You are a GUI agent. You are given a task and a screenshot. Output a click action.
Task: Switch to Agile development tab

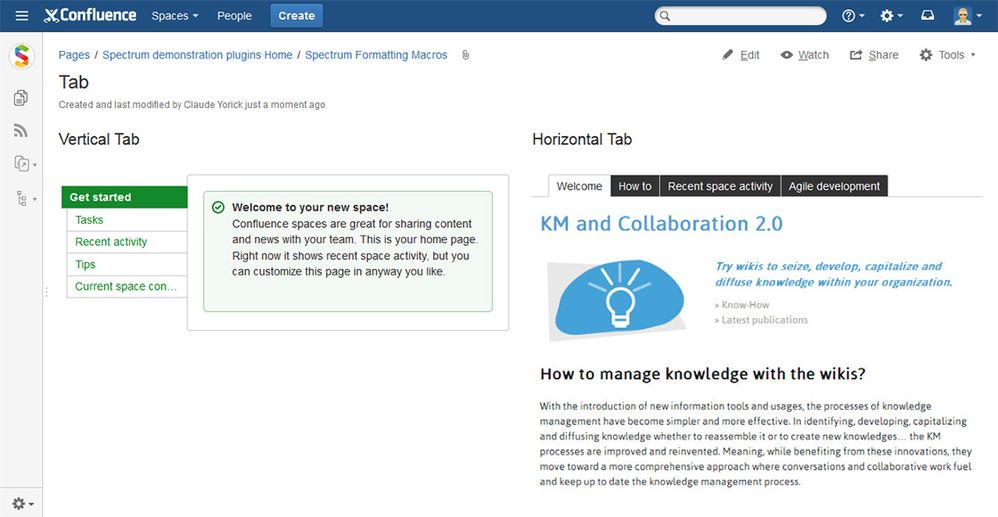[x=834, y=186]
